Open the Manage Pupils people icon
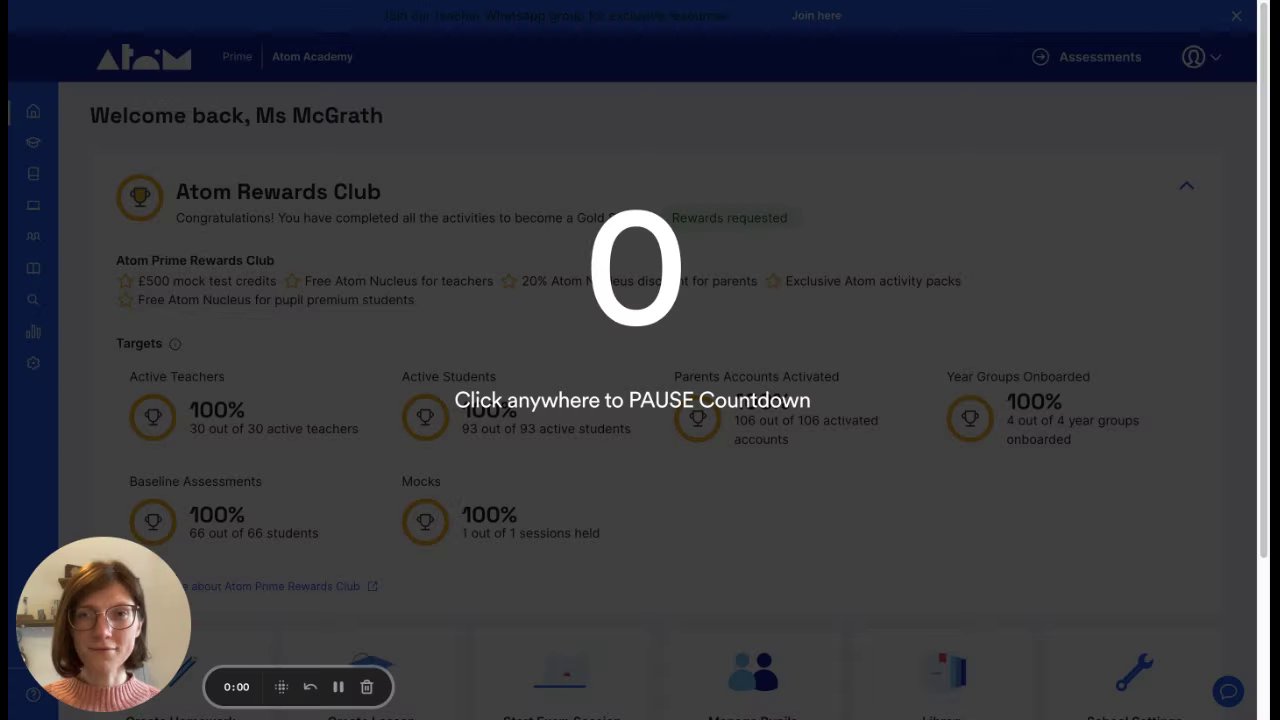The image size is (1280, 720). [x=753, y=672]
